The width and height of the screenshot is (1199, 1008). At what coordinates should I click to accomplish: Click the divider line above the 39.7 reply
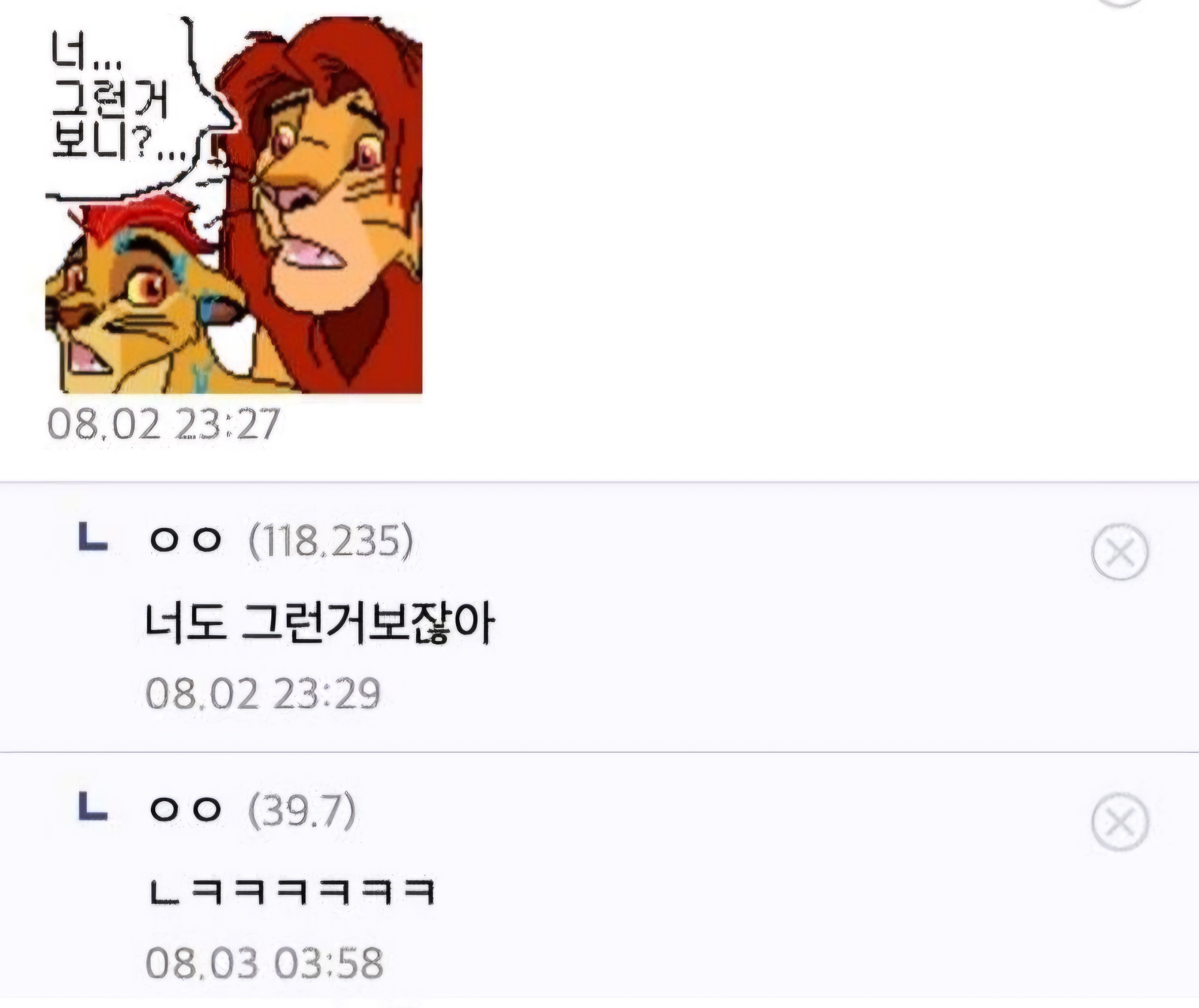[599, 753]
